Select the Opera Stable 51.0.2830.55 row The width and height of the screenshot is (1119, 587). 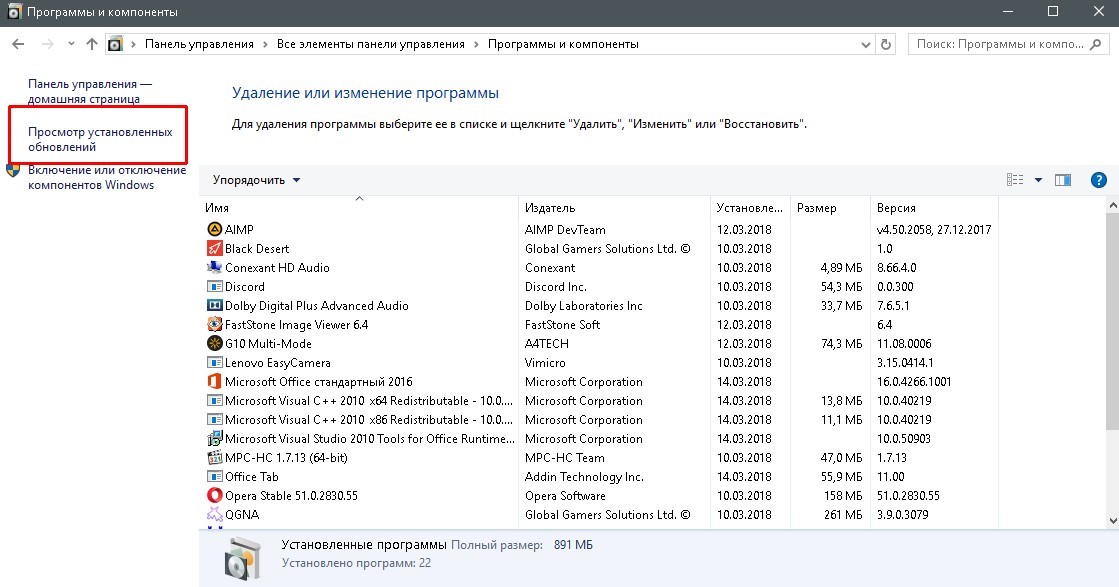[x=599, y=495]
